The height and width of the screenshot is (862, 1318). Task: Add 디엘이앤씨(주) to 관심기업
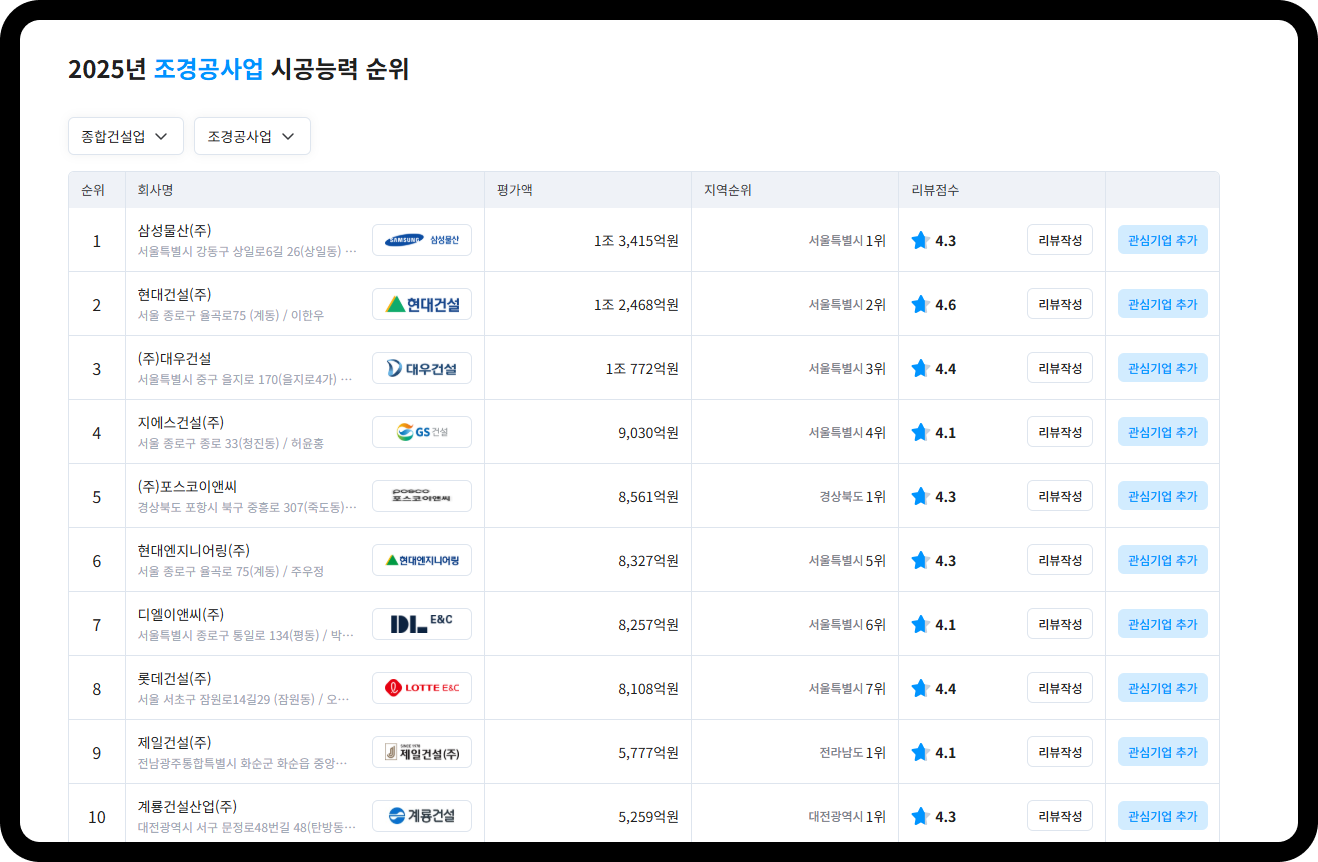[1163, 624]
